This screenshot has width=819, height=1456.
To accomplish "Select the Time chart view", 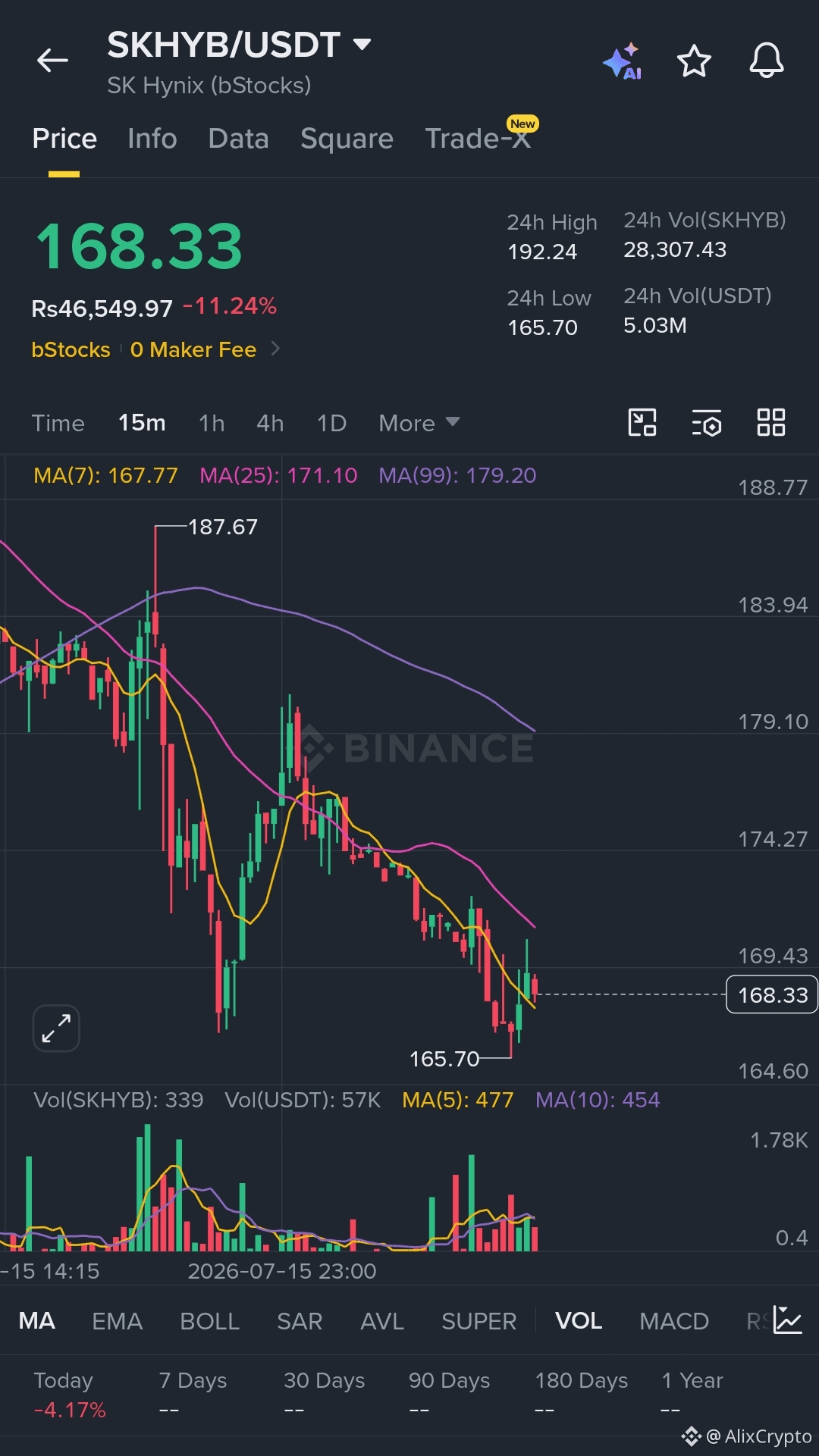I will tap(58, 423).
